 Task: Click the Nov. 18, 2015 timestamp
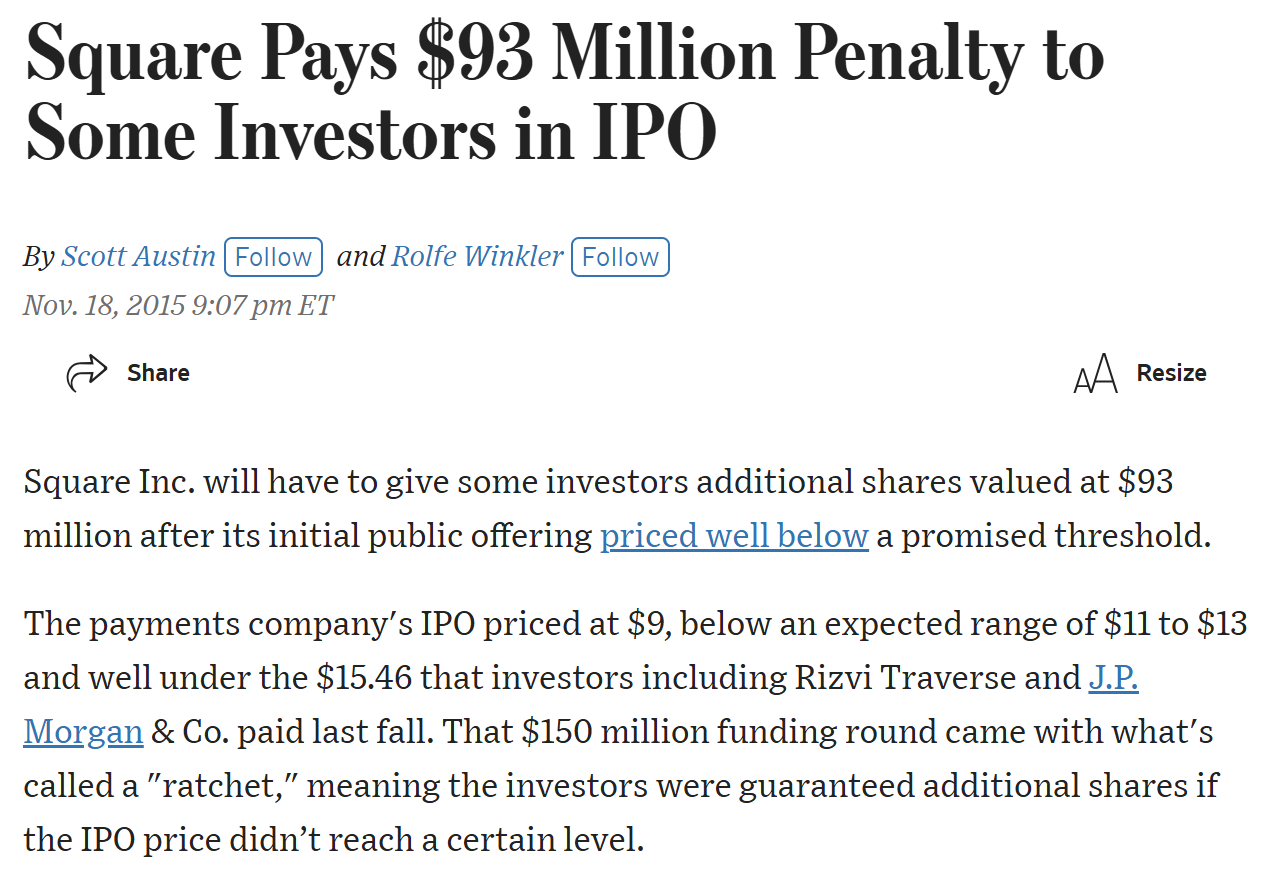tap(178, 305)
